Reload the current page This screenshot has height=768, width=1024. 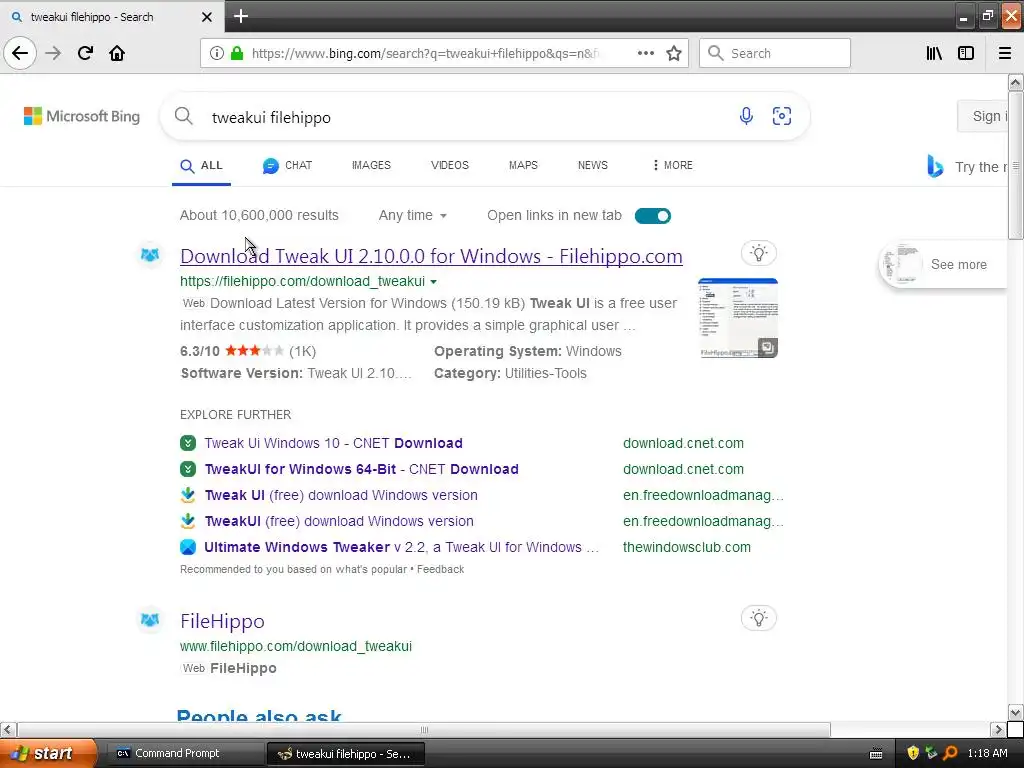(x=85, y=53)
